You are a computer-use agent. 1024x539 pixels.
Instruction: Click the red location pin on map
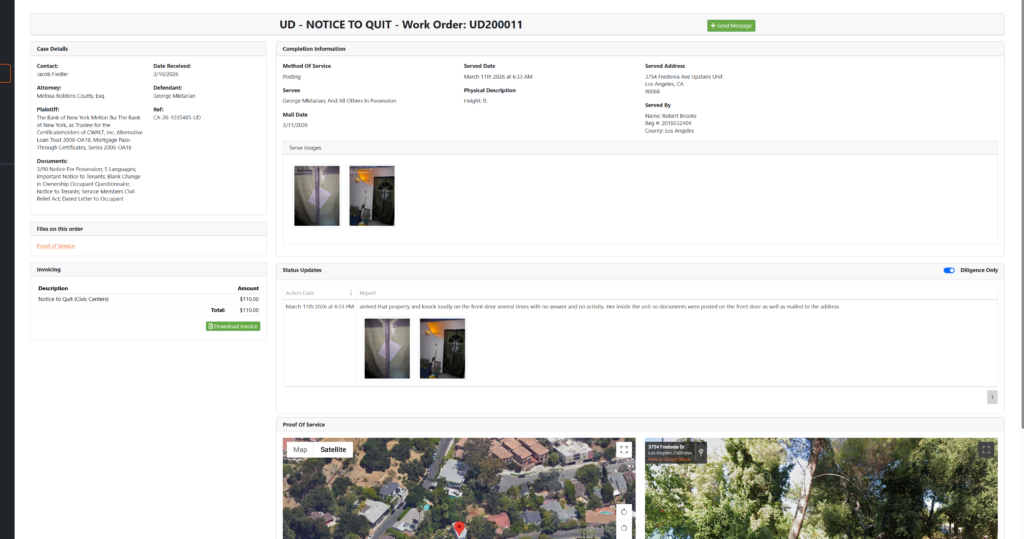459,528
